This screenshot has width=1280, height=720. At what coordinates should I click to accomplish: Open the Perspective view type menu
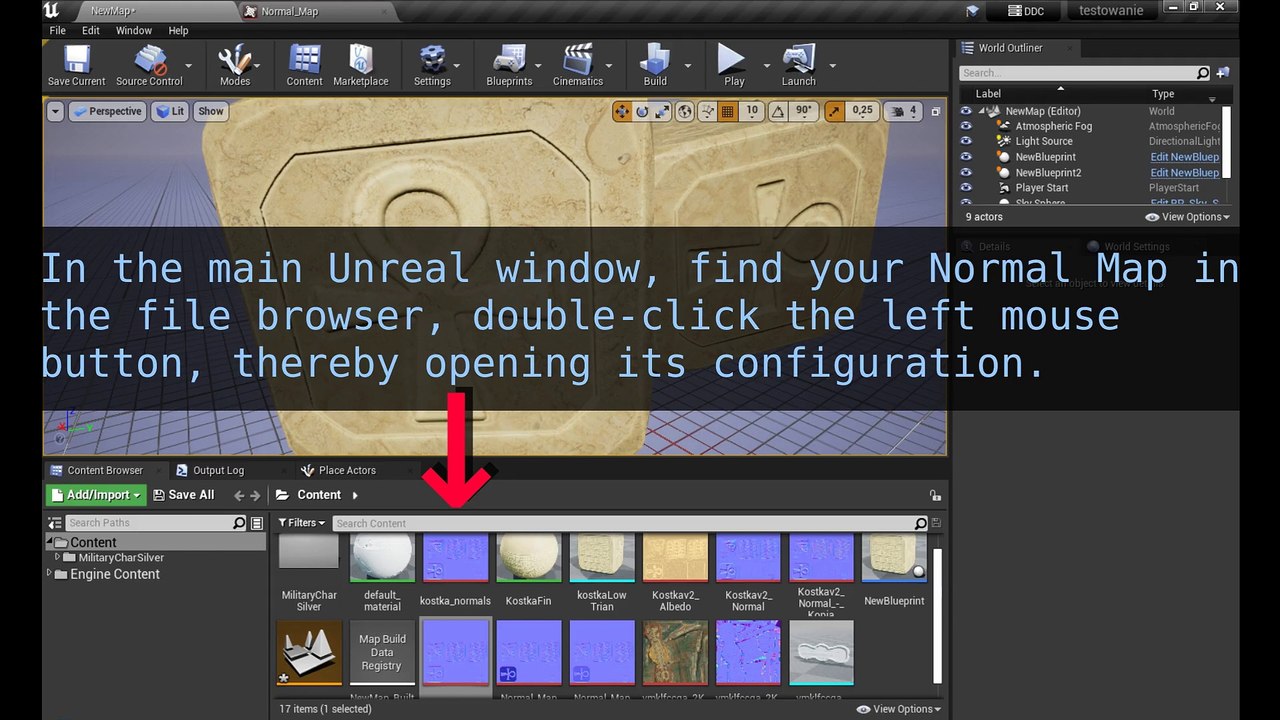coord(107,111)
